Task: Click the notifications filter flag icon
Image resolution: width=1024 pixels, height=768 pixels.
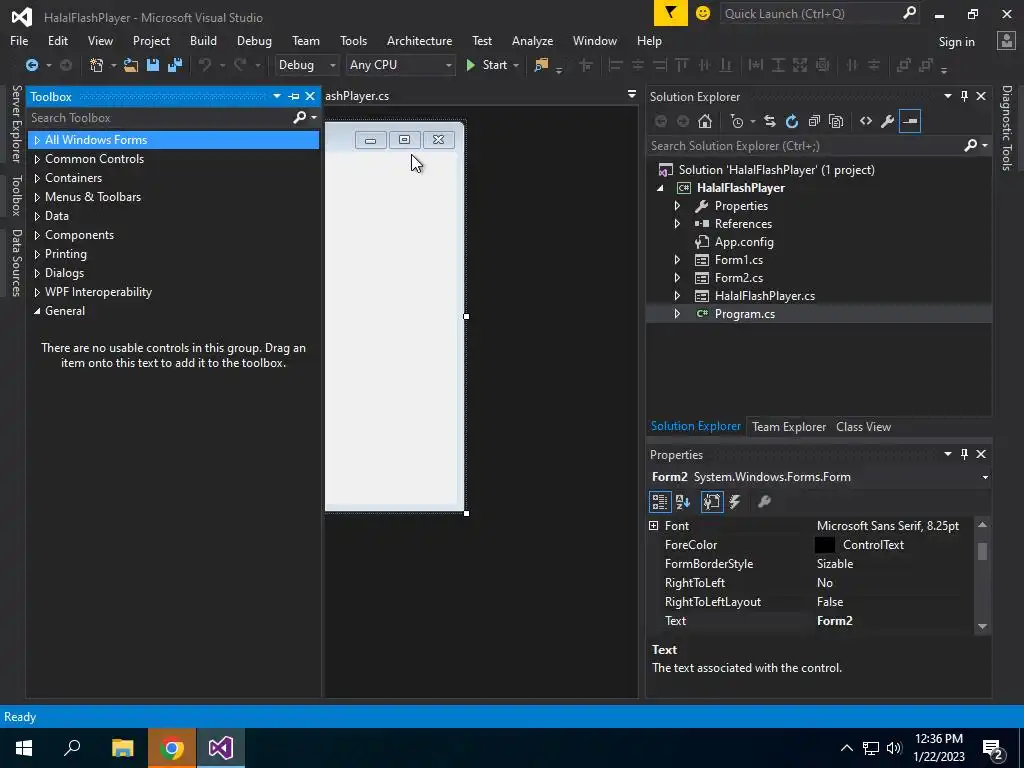Action: (x=671, y=13)
